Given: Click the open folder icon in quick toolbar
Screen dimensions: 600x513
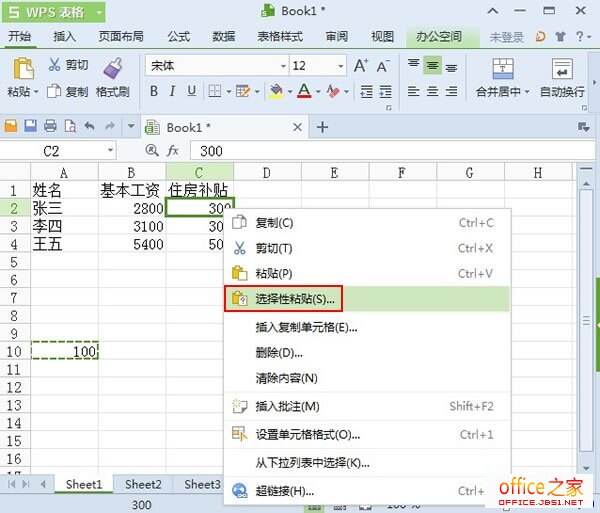Looking at the screenshot, I should coord(11,126).
